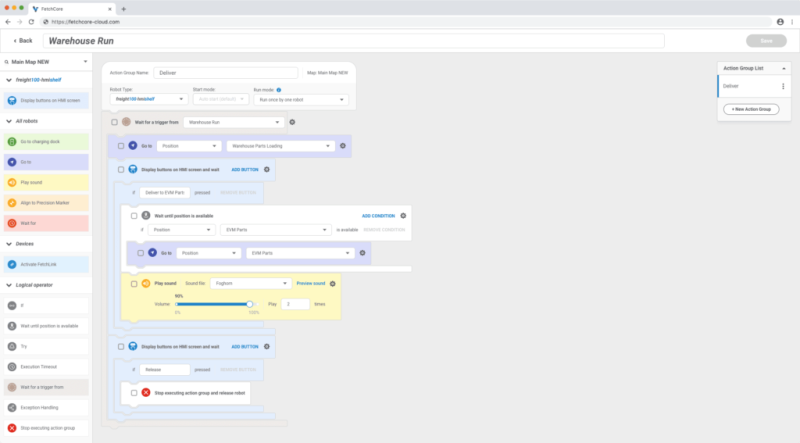The width and height of the screenshot is (800, 443).
Task: Open the Robot Type dropdown
Action: coord(148,100)
